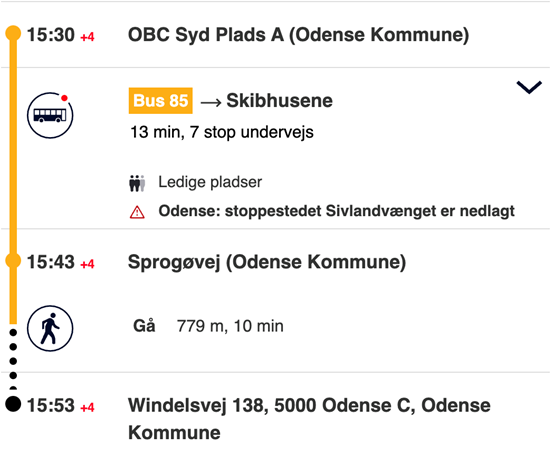Open the Sivlandvænget stop closed notice
553x465 pixels.
click(x=336, y=211)
